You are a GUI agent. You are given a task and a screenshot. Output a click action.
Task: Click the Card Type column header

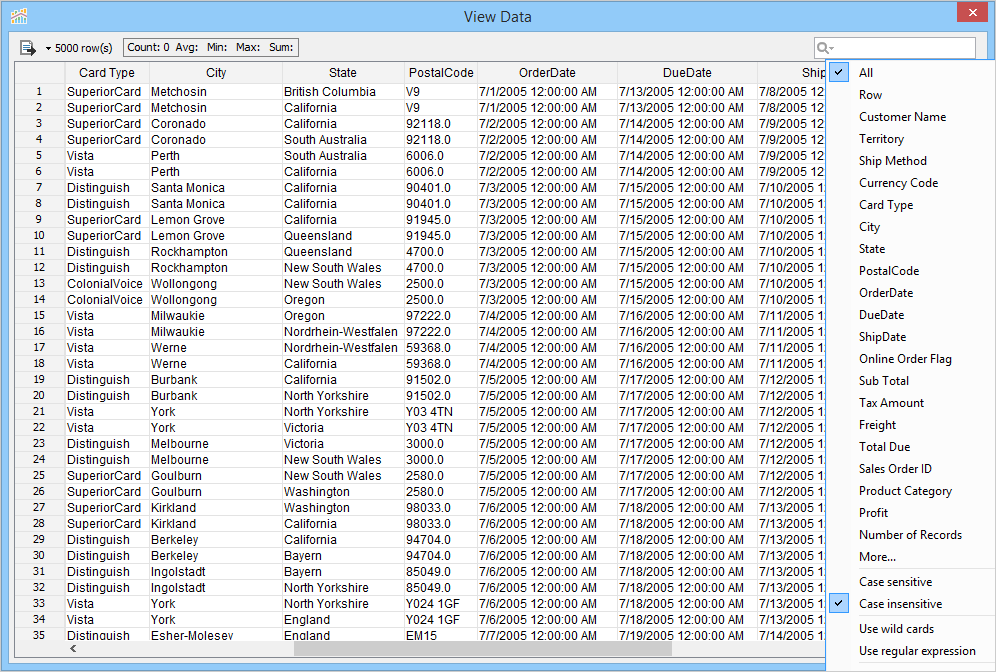(x=107, y=72)
